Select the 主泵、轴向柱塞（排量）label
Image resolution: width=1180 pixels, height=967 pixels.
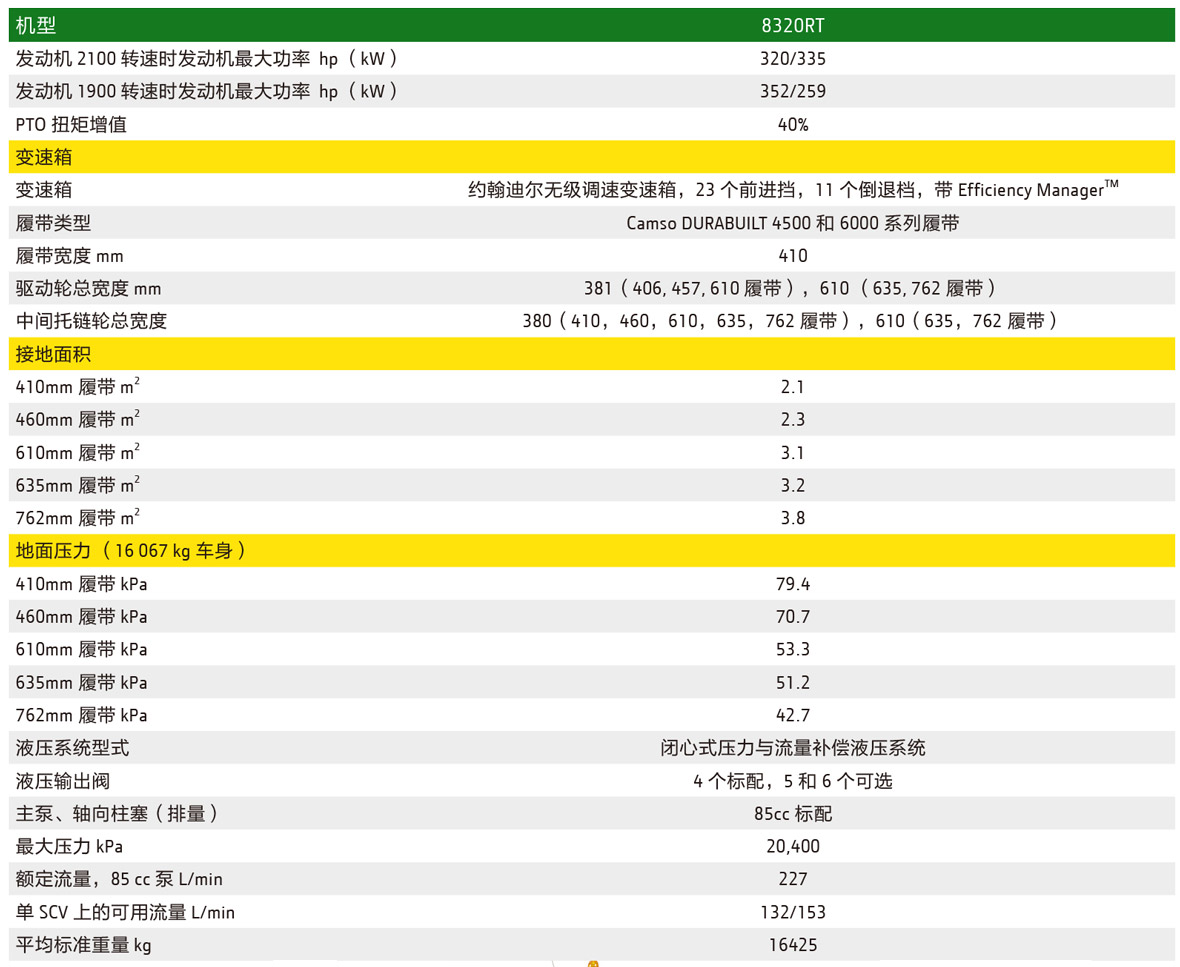tap(118, 813)
